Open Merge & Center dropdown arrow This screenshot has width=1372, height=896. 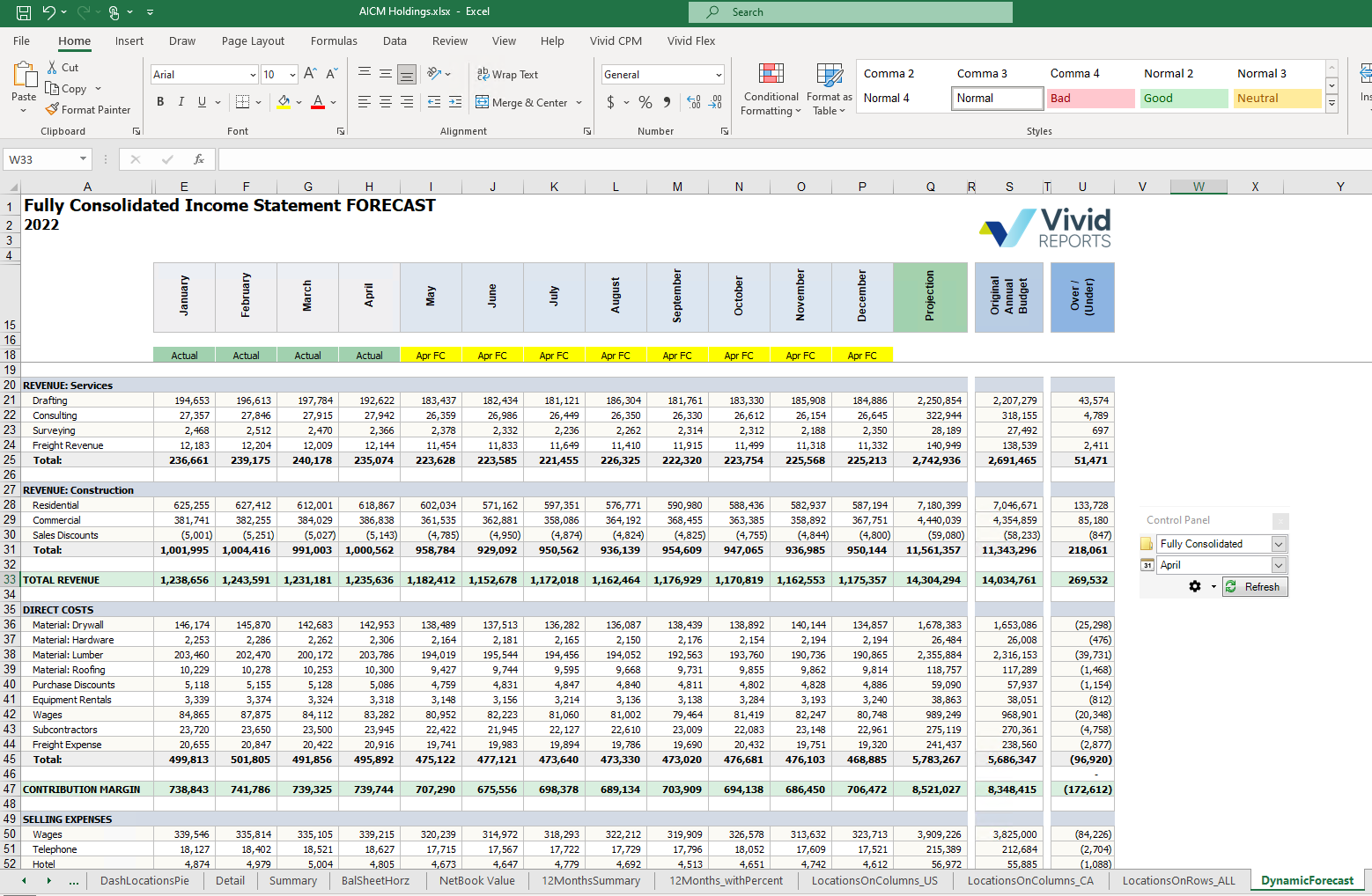(x=579, y=102)
